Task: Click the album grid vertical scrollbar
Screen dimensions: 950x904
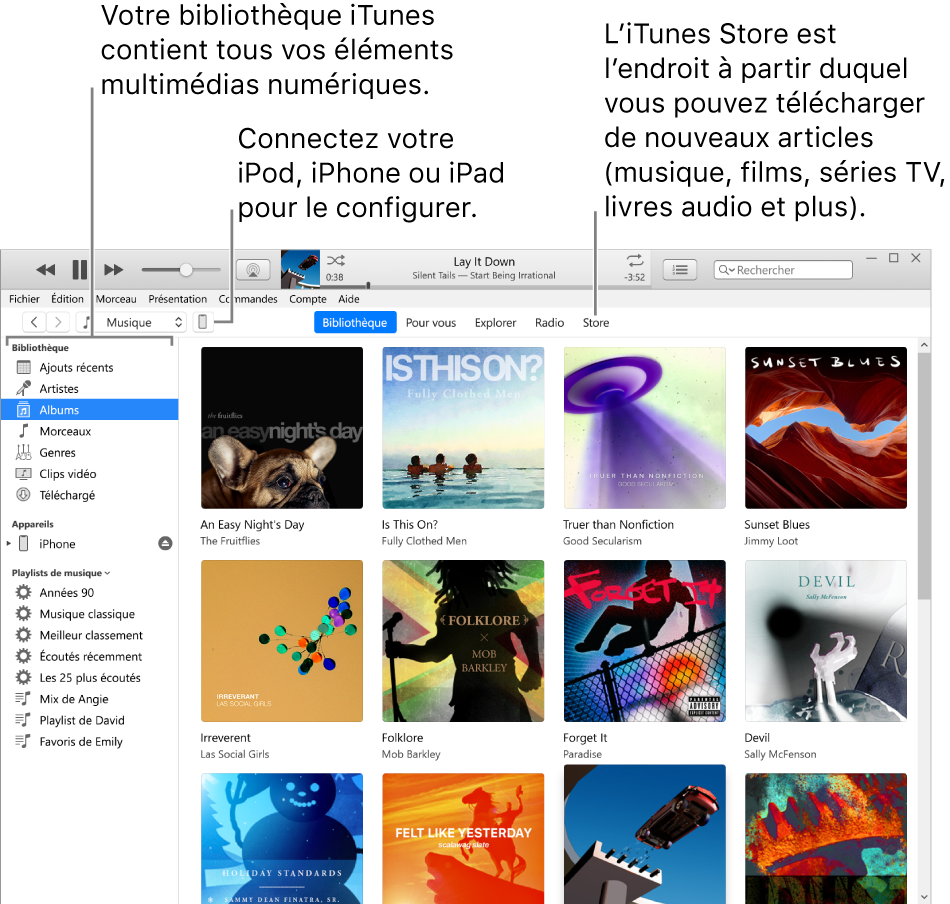Action: coord(923,476)
